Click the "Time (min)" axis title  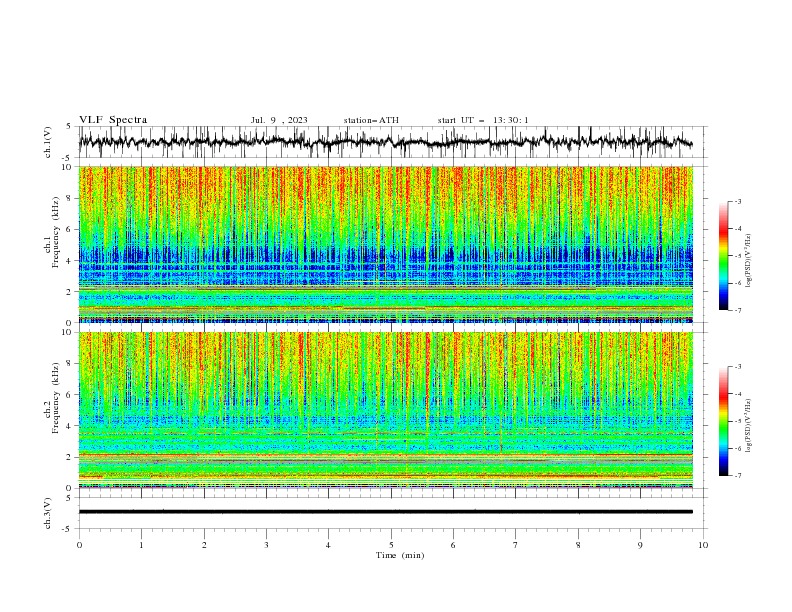point(400,555)
